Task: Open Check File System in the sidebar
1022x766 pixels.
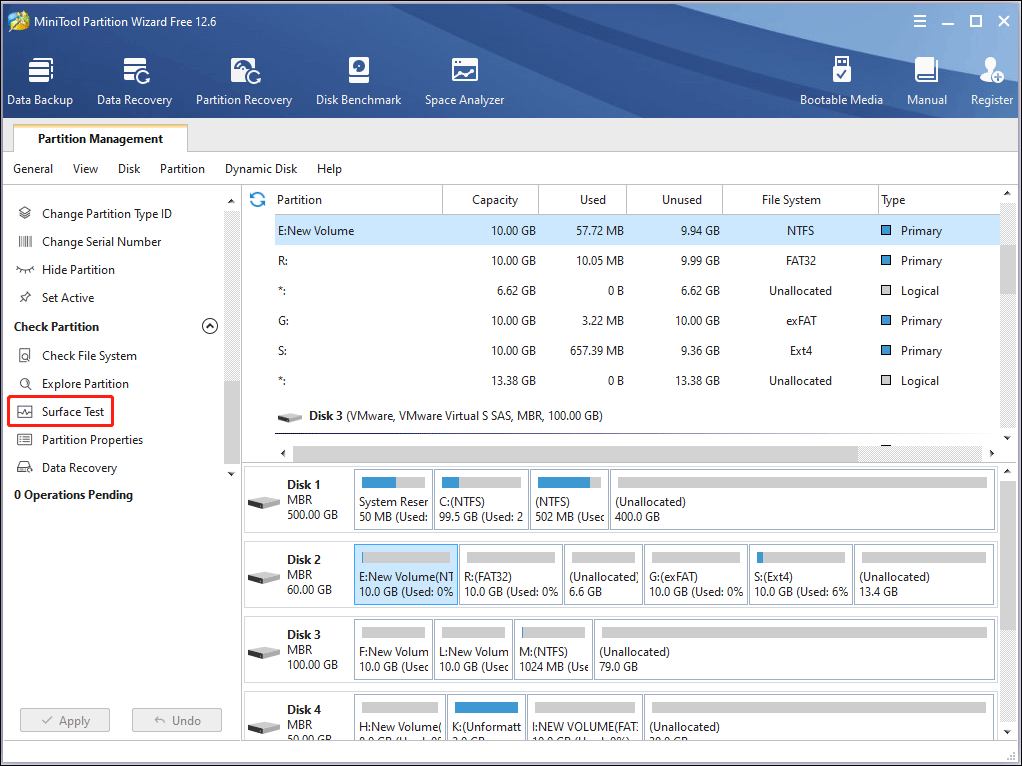Action: tap(90, 355)
